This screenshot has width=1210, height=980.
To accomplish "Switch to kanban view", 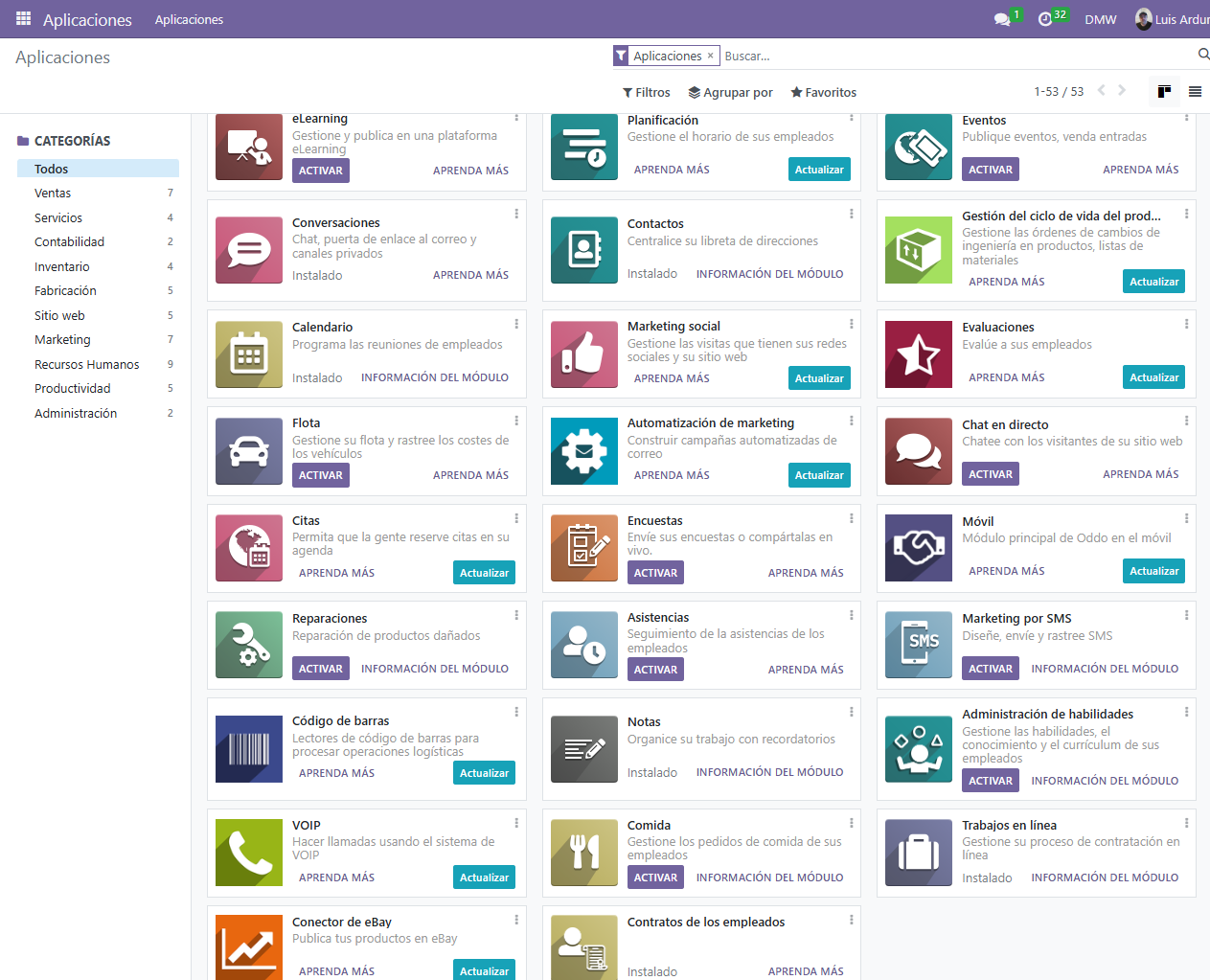I will coord(1164,92).
